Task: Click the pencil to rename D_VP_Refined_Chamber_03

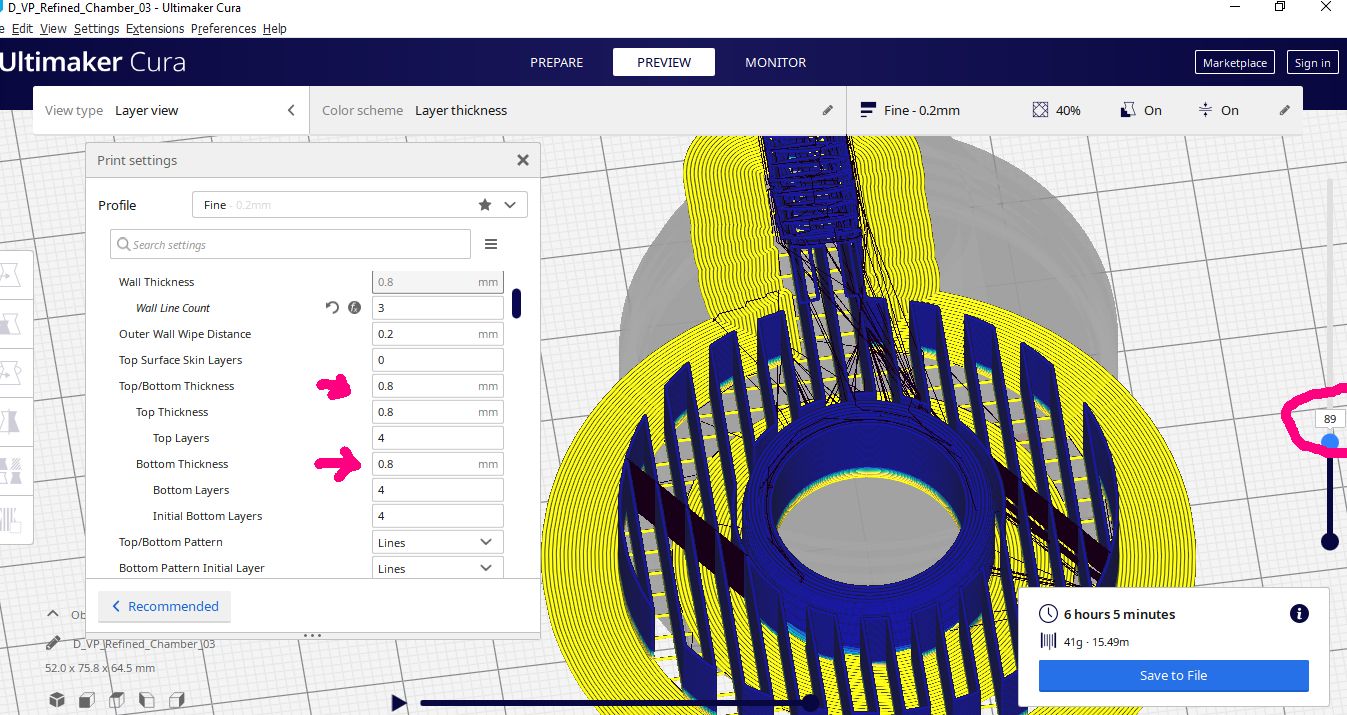Action: [x=54, y=644]
